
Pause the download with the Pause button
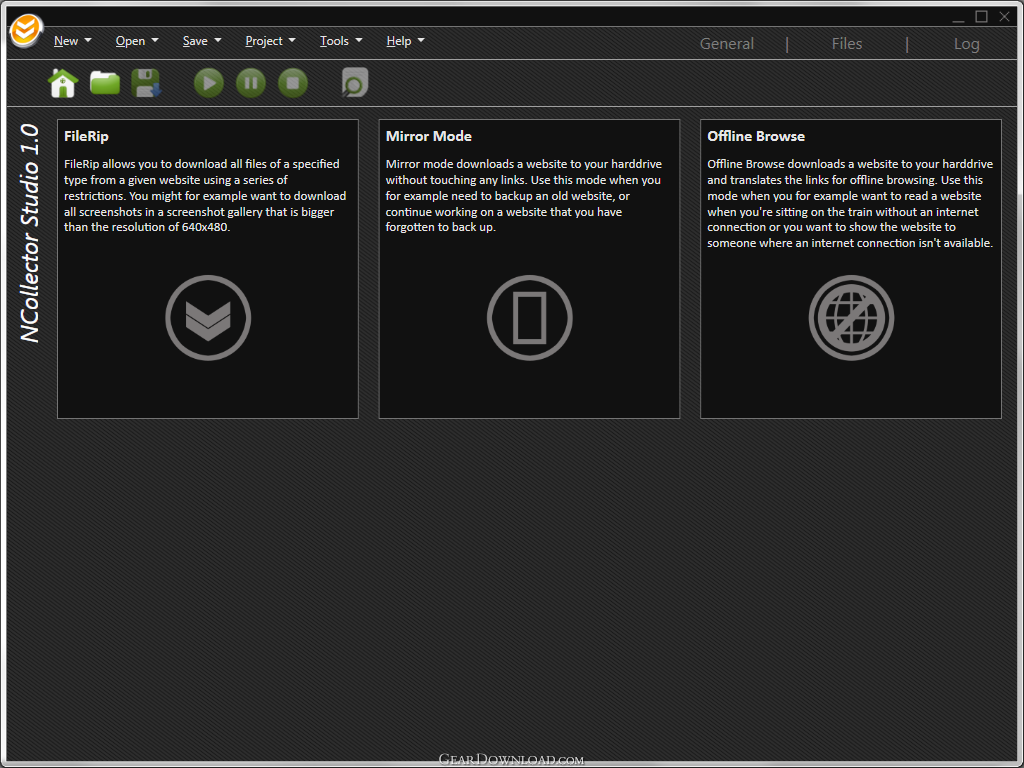[x=251, y=83]
